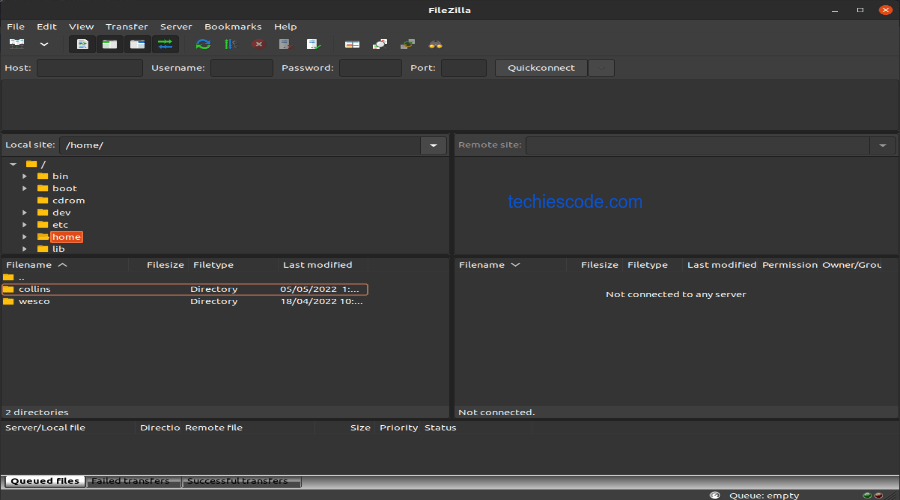Disconnect from the current server icon
Viewport: 900px width, 500px height.
pos(285,44)
